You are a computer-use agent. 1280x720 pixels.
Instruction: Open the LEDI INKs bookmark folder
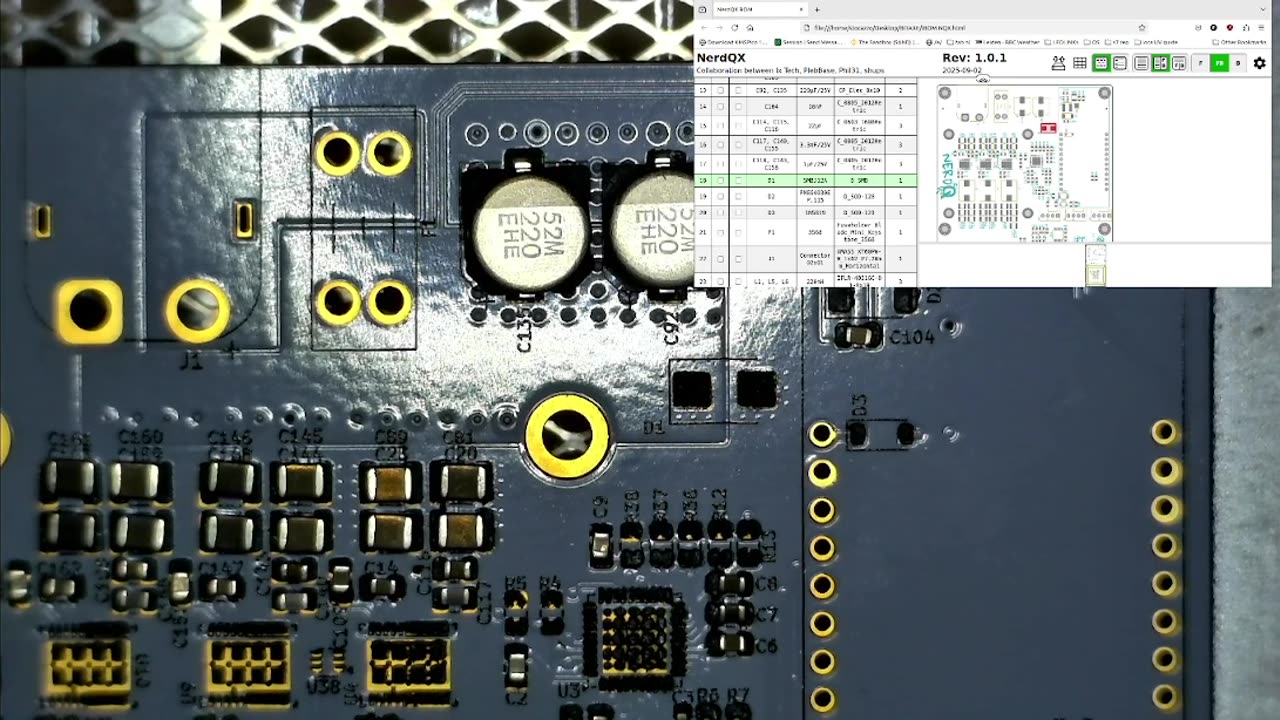pyautogui.click(x=1061, y=42)
